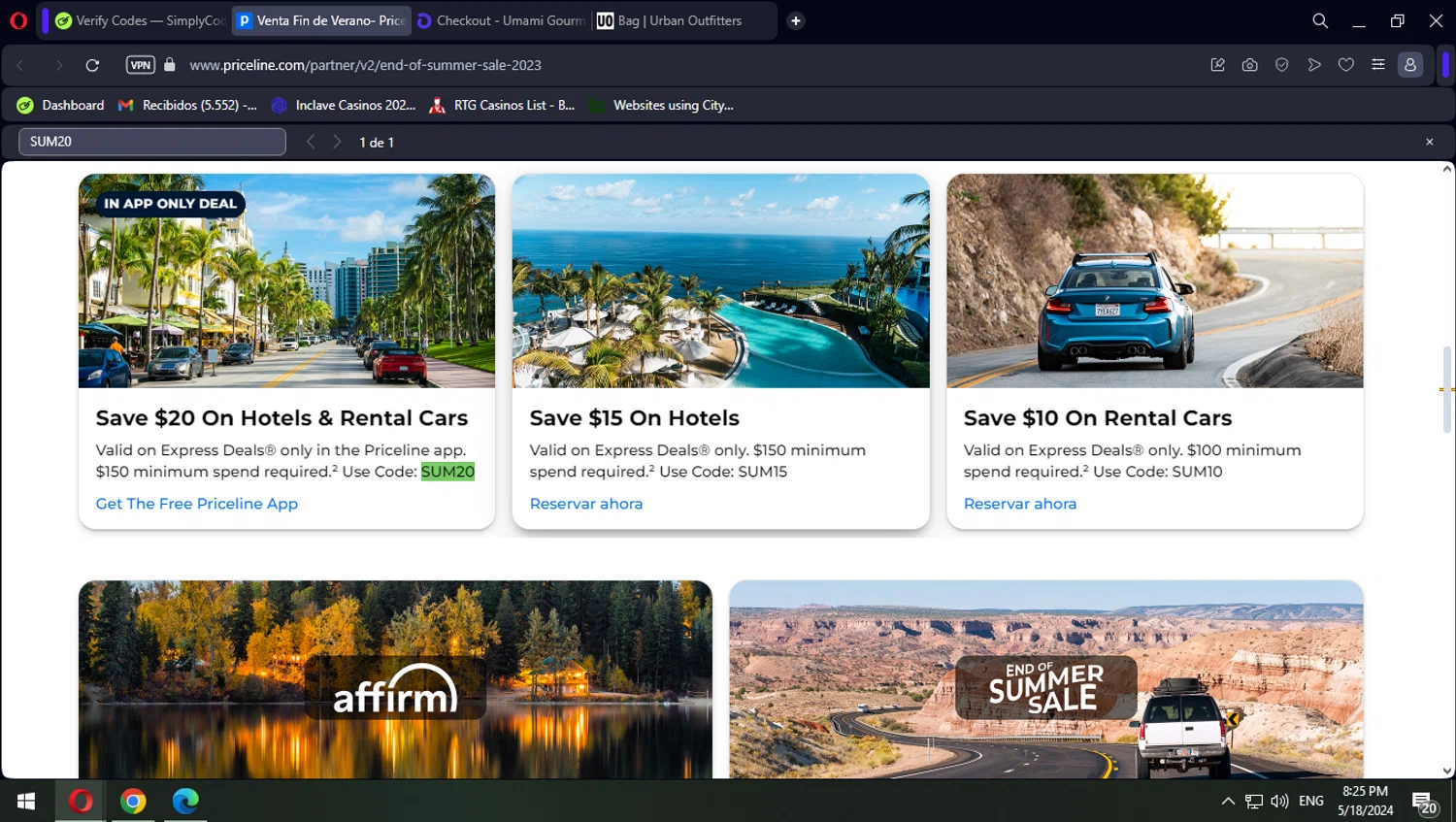Open the network status tray icon
1456x822 pixels.
point(1254,801)
